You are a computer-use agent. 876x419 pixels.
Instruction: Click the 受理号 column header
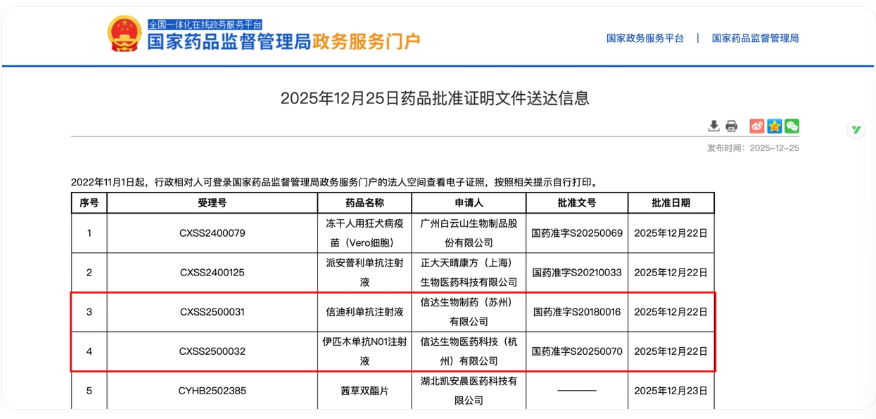212,202
